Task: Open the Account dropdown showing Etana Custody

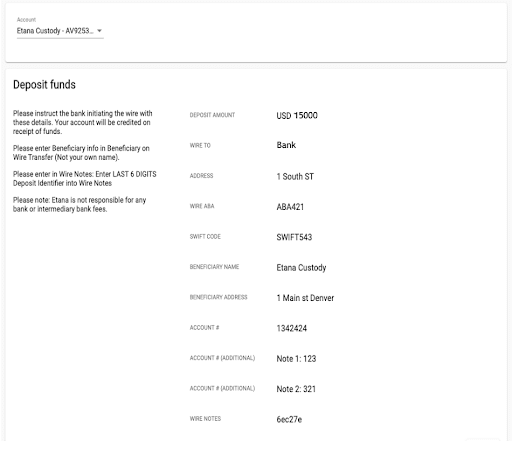Action: point(60,31)
